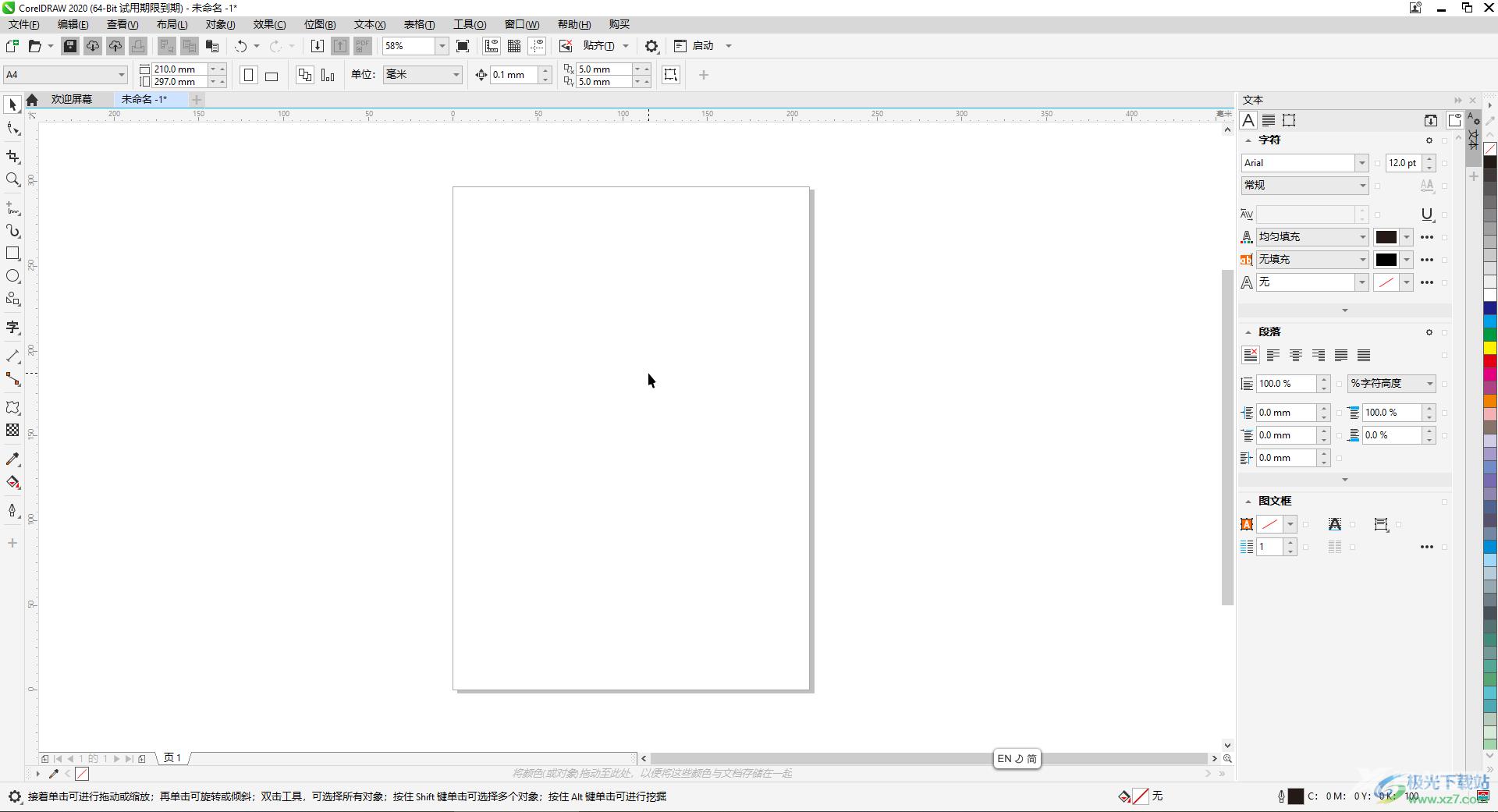Click the Import icon
This screenshot has height=812, width=1498.
pos(318,46)
